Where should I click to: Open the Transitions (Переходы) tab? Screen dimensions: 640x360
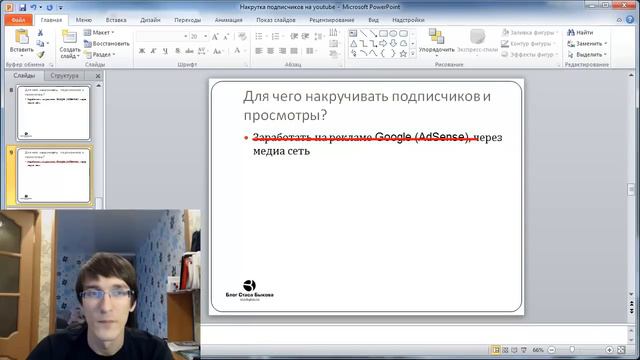point(187,20)
